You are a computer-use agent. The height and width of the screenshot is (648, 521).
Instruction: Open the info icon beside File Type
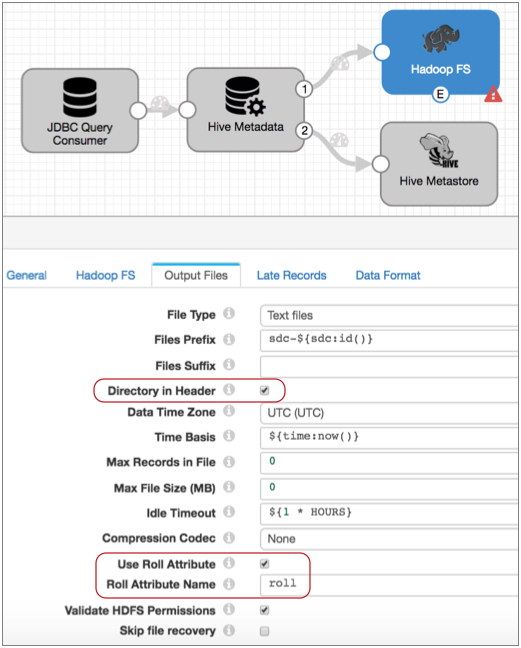click(x=229, y=314)
